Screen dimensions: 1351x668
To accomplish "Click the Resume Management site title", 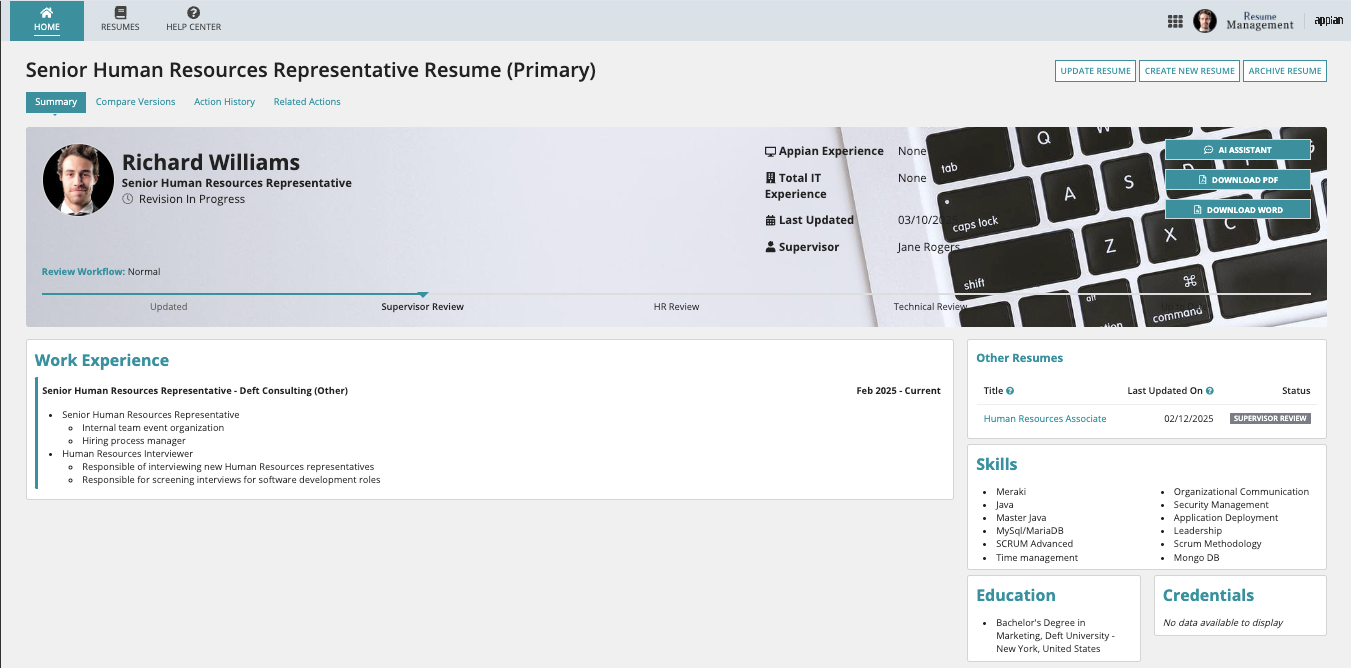I will point(1260,21).
